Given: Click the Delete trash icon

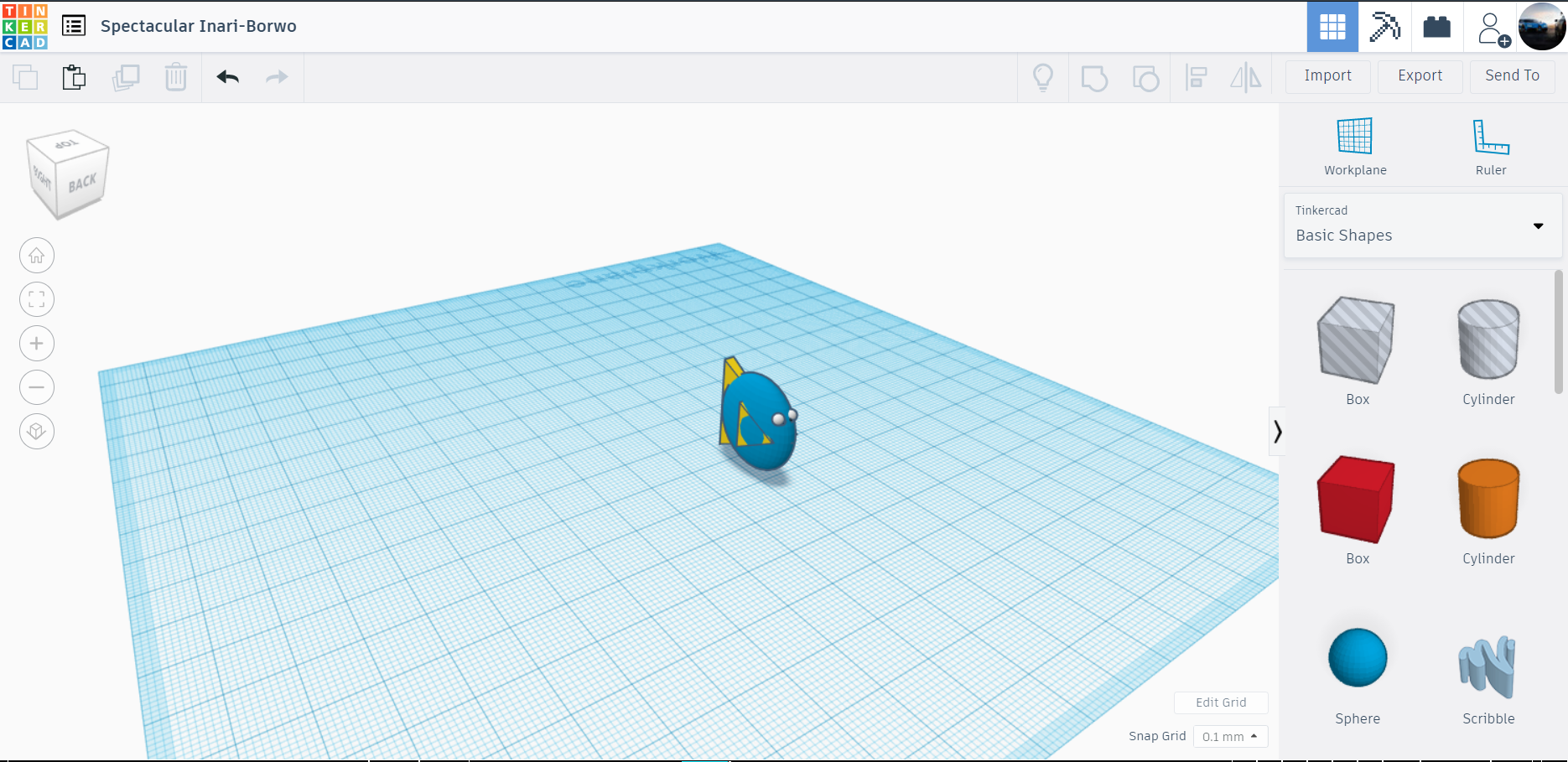Looking at the screenshot, I should click(x=176, y=77).
